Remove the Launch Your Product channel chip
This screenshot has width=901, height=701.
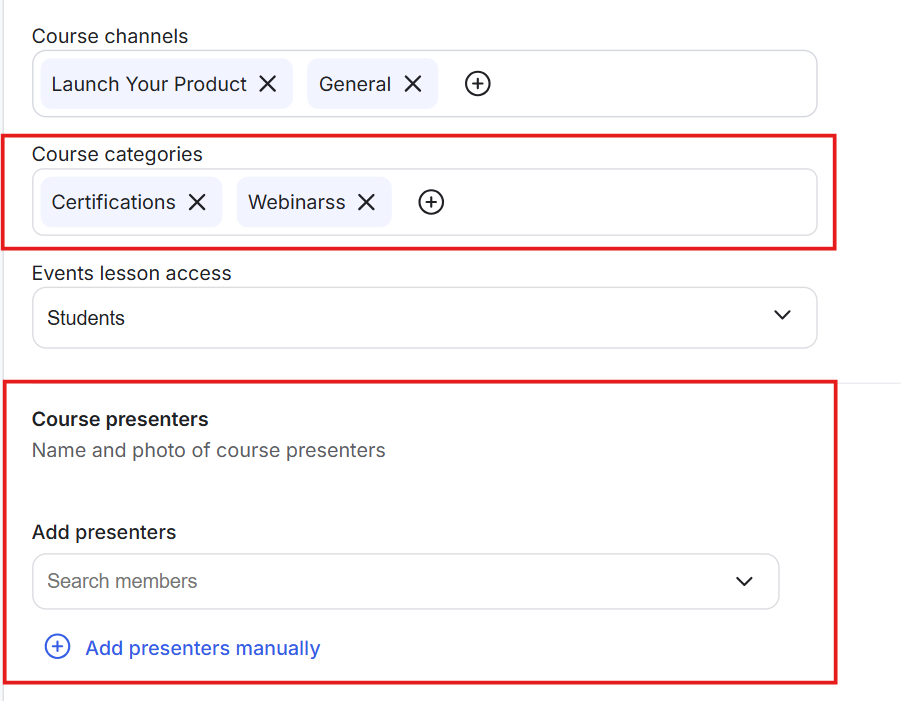[268, 84]
